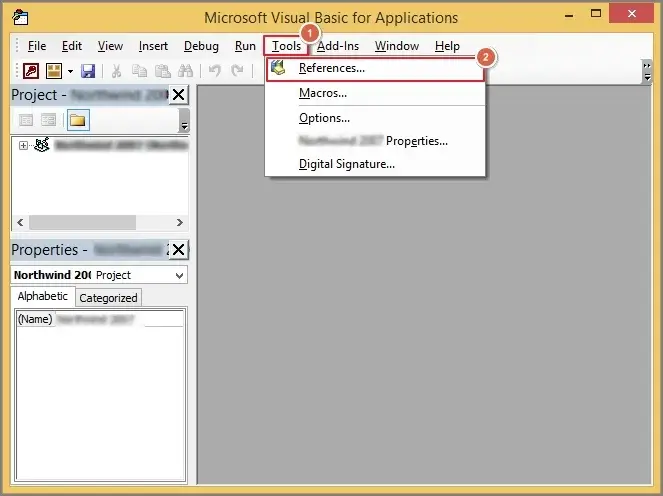
Task: Open the Run menu
Action: (x=245, y=46)
